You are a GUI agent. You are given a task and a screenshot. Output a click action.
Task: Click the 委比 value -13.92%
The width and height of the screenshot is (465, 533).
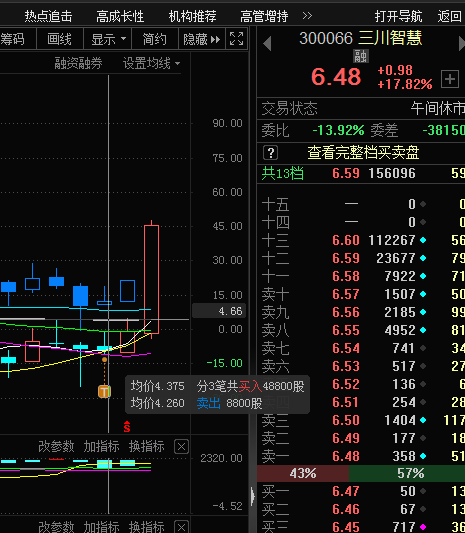tap(338, 130)
